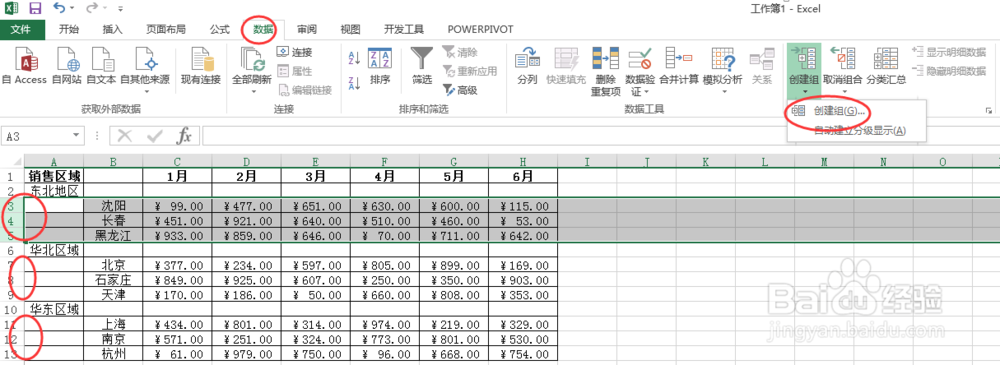Viewport: 1000px width, 365px height.
Task: Switch to the 插入 ribbon tab
Action: (x=112, y=29)
